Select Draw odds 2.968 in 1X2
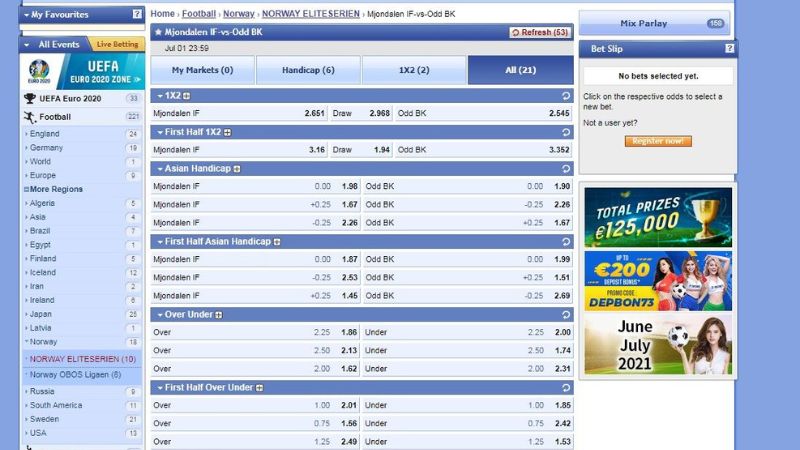 [x=380, y=113]
